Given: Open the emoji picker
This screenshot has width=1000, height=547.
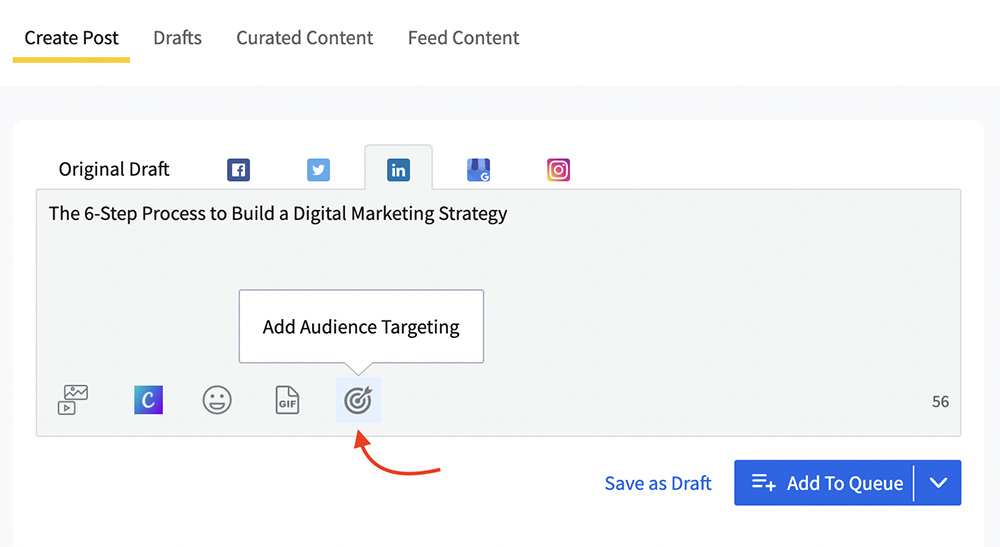Looking at the screenshot, I should (x=217, y=400).
